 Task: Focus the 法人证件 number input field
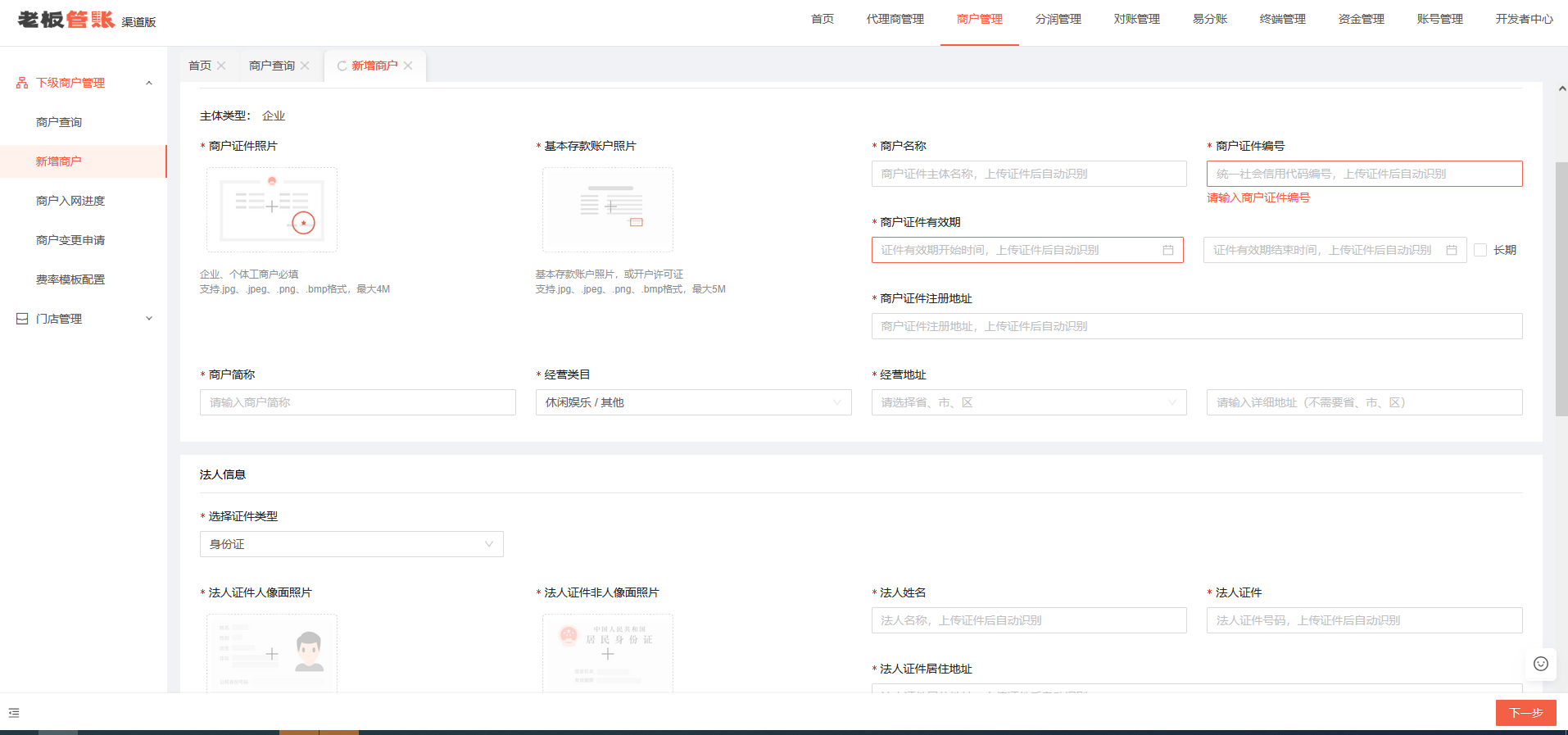(1364, 620)
